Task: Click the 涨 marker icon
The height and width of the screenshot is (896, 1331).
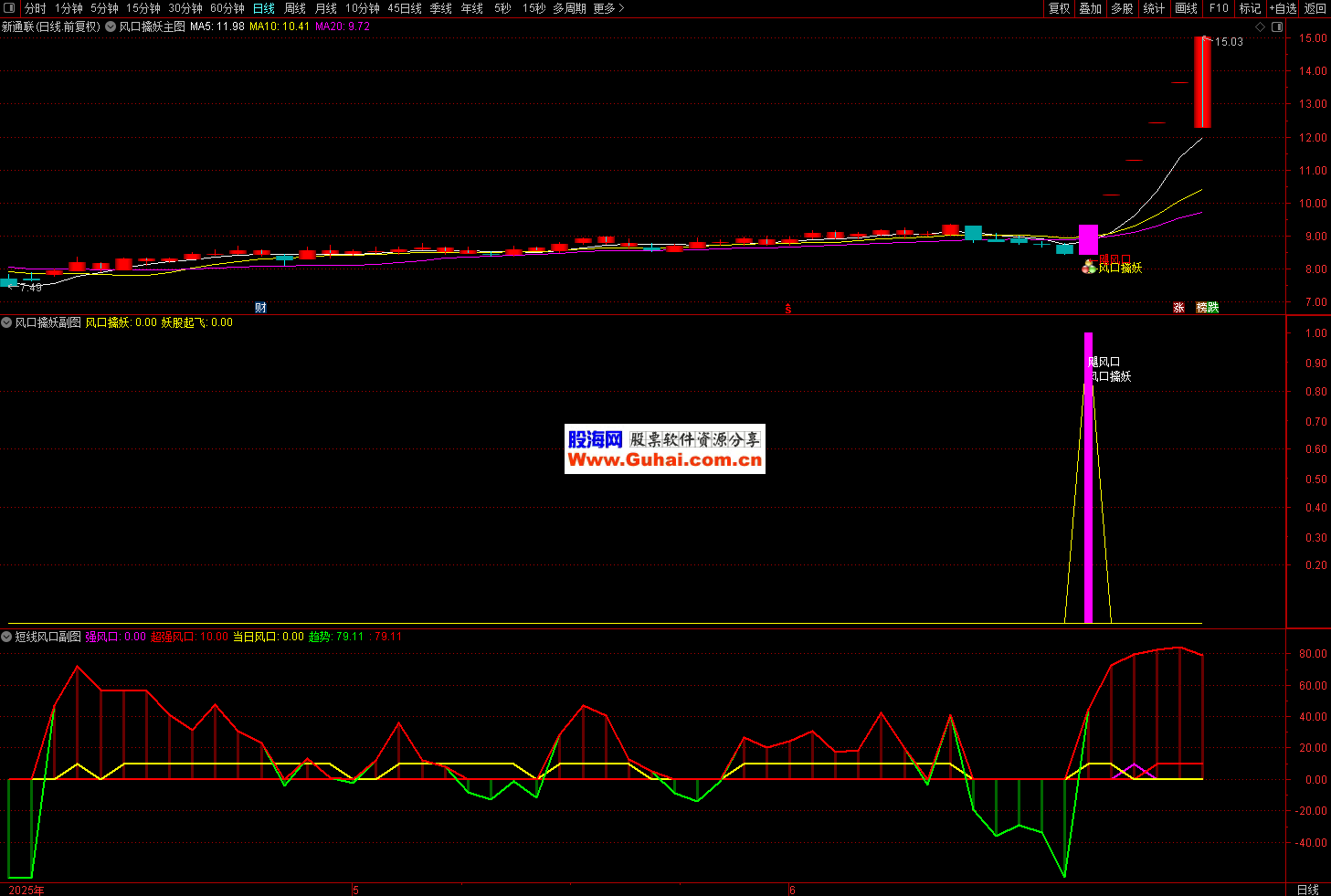Action: click(x=1178, y=308)
